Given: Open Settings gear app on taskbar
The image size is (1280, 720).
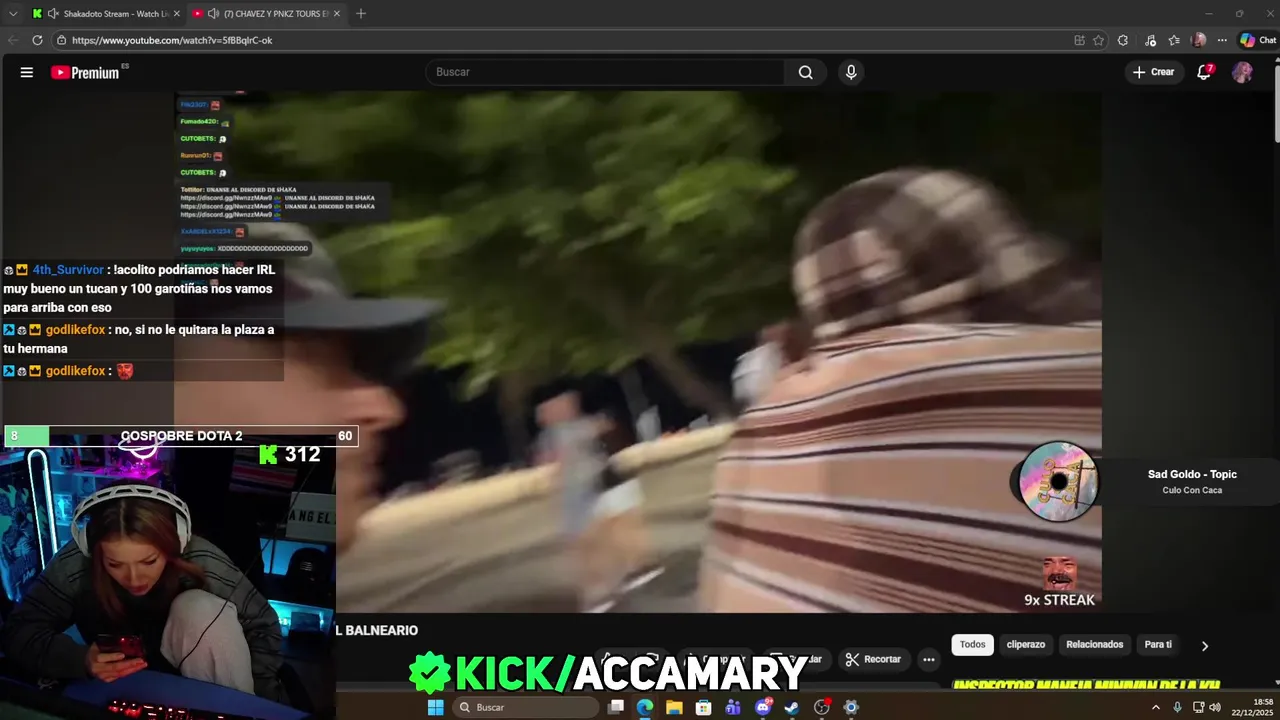Looking at the screenshot, I should (x=851, y=707).
